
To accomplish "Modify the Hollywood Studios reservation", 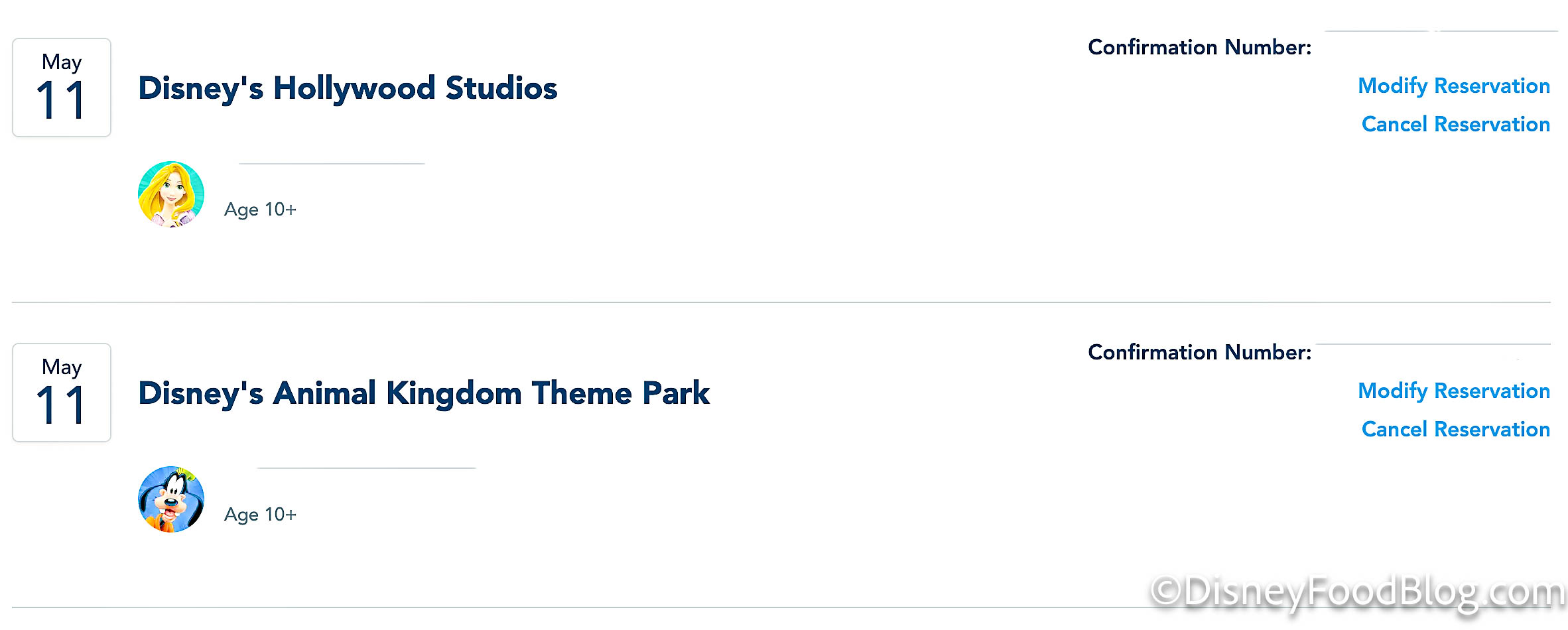I will (x=1454, y=86).
